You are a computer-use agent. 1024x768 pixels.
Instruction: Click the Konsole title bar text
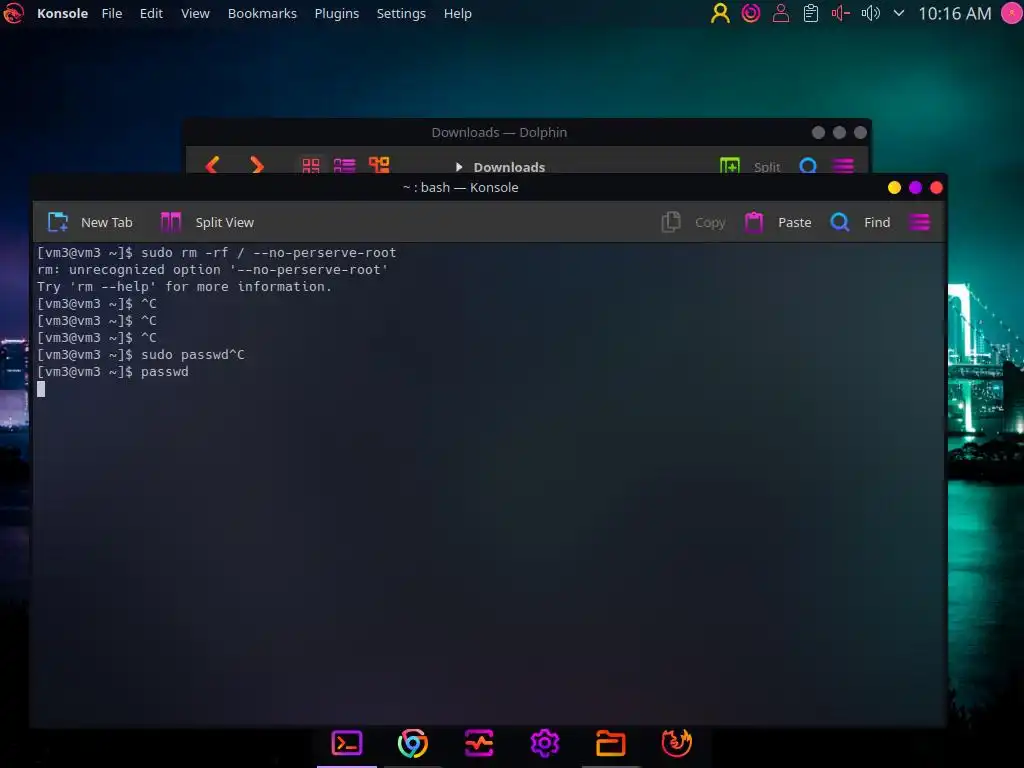[x=460, y=187]
